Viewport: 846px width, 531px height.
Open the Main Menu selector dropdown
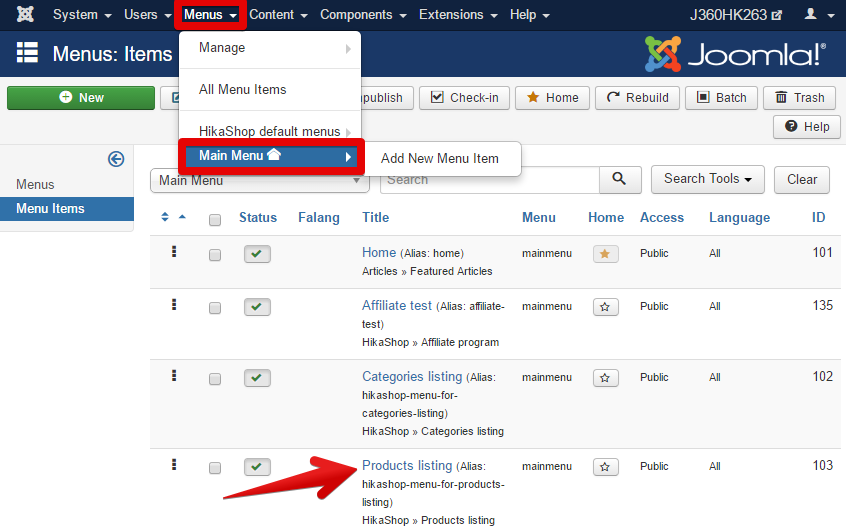260,181
